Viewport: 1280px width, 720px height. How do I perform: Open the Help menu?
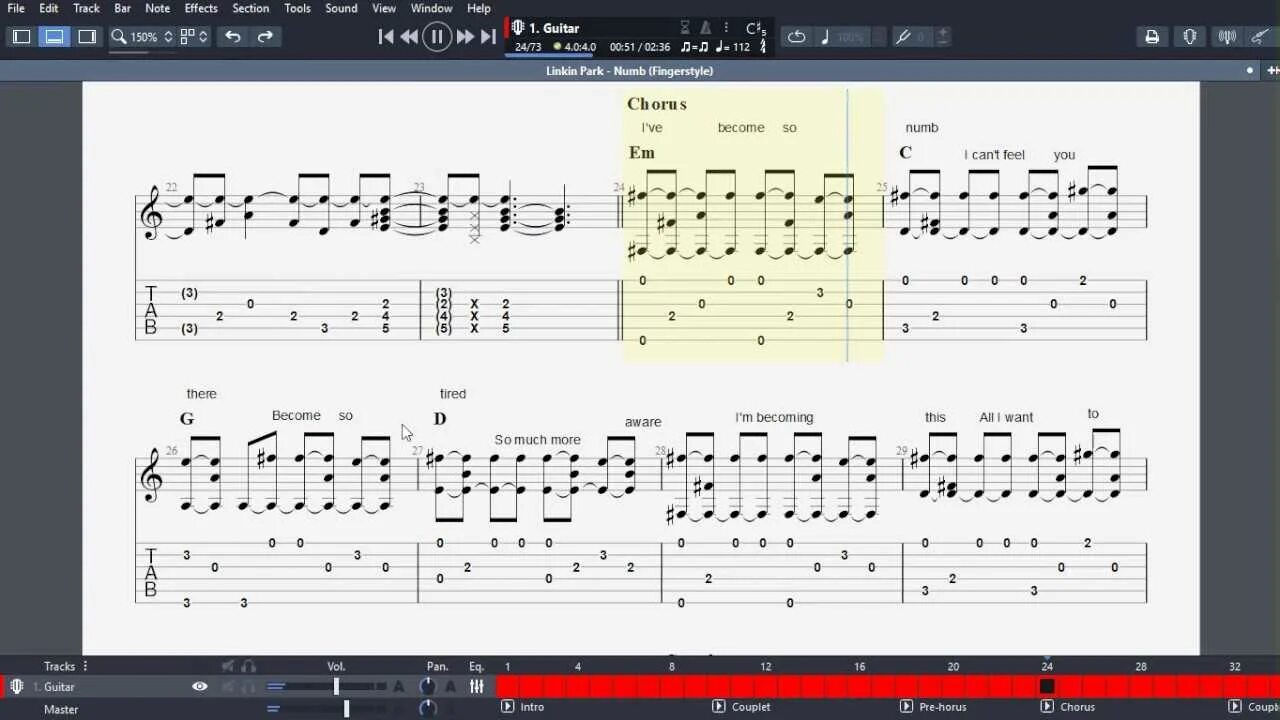479,8
